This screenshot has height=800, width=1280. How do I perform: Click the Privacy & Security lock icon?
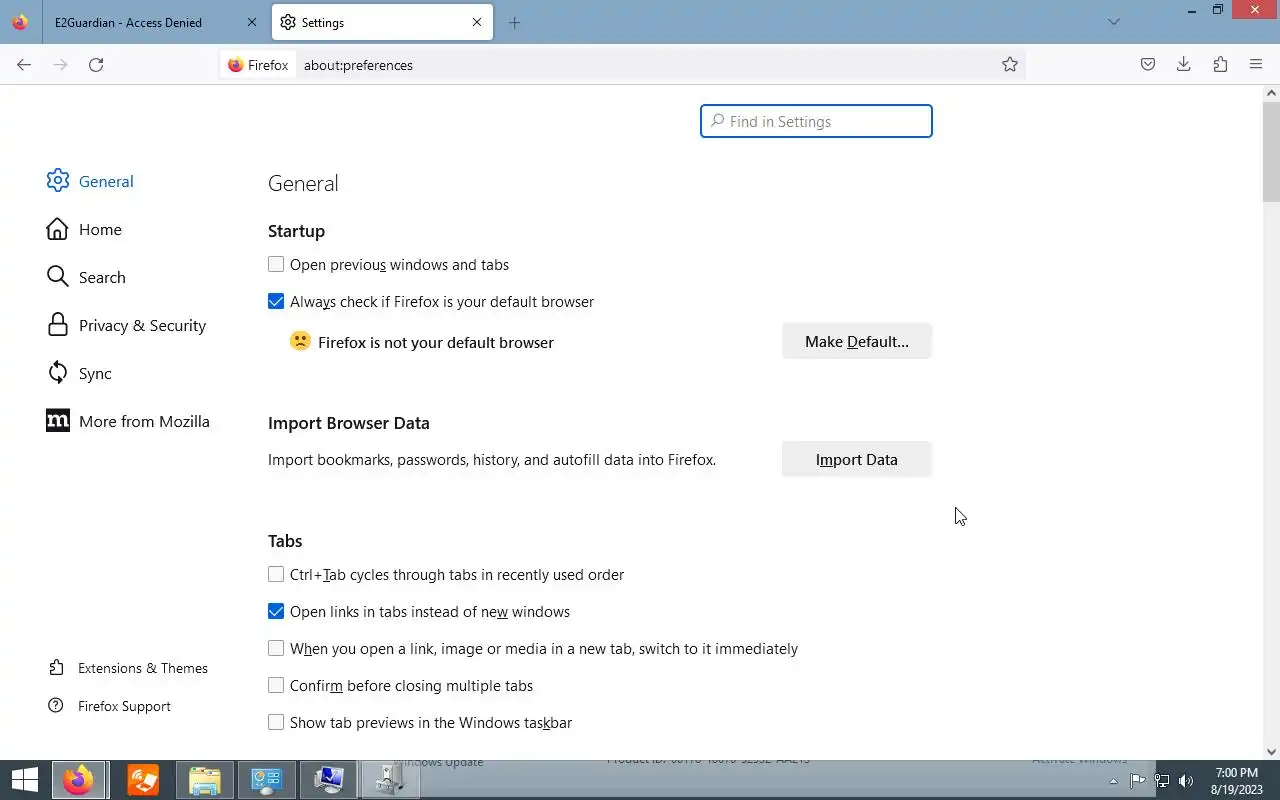point(58,325)
